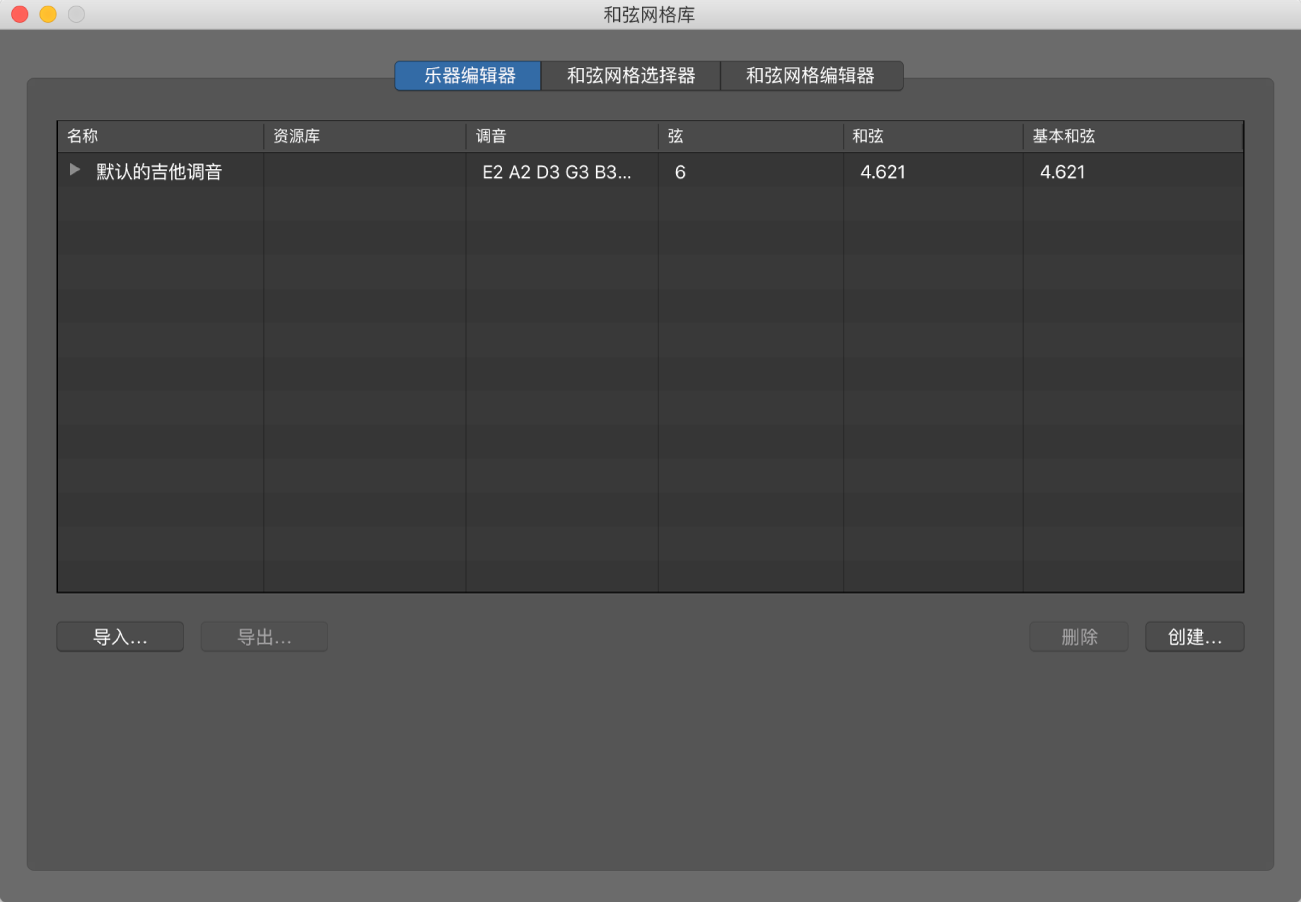This screenshot has height=902, width=1301.
Task: Click the 4.621 value under 基本和弦 column
Action: pos(1063,172)
